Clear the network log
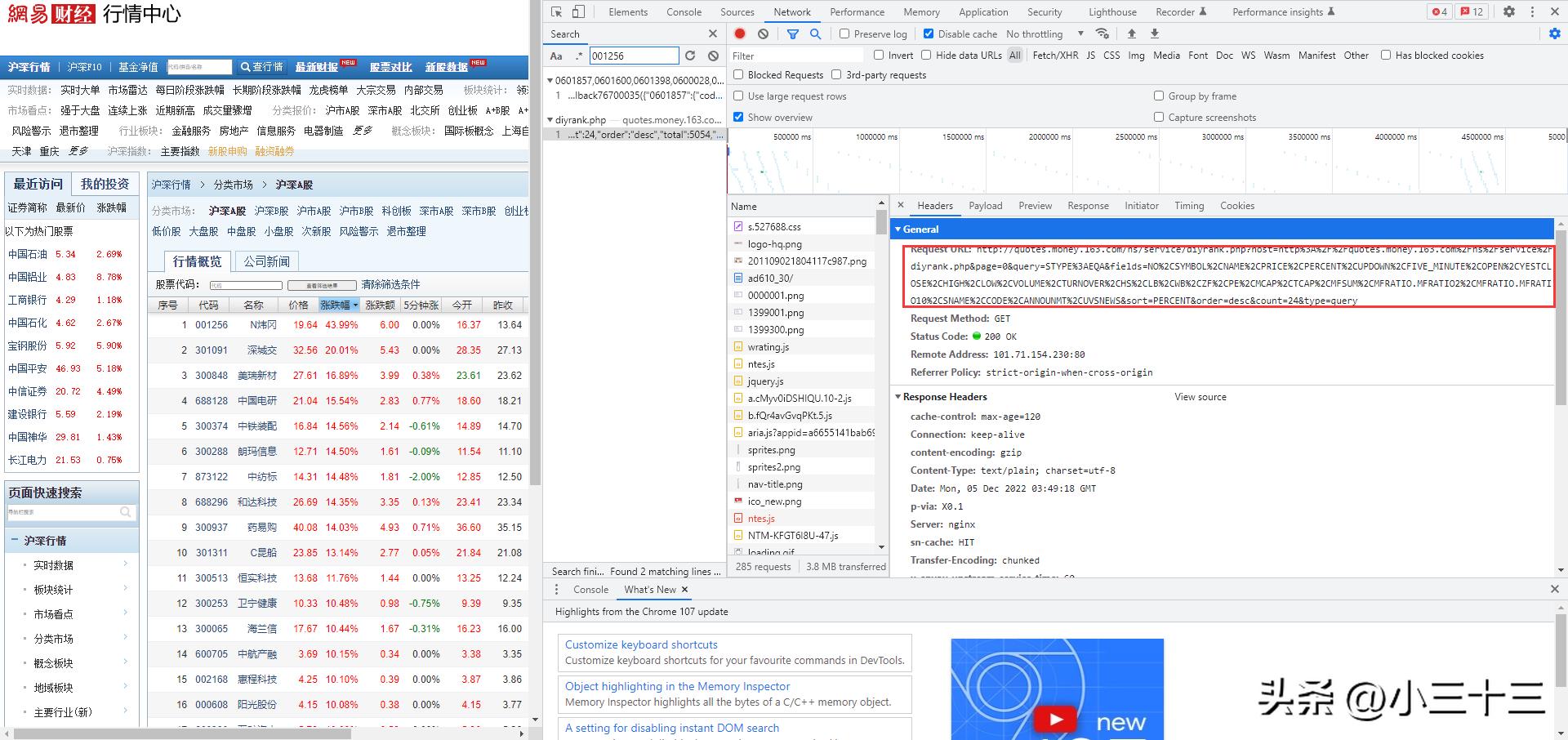 763,33
